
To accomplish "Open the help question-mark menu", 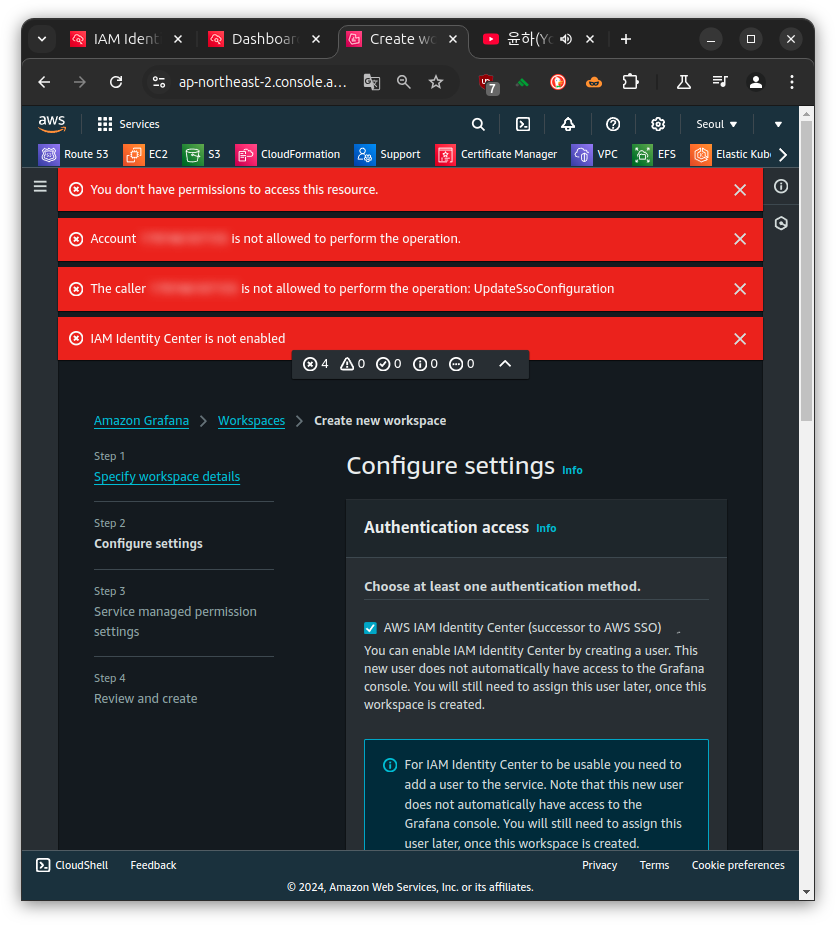I will 613,124.
